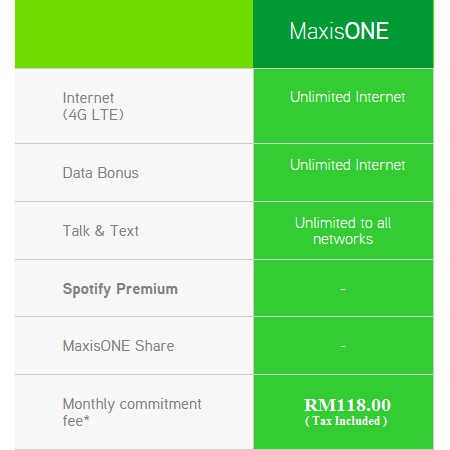This screenshot has width=450, height=450.
Task: Click the dash in the MaxisONE Share row
Action: [343, 346]
